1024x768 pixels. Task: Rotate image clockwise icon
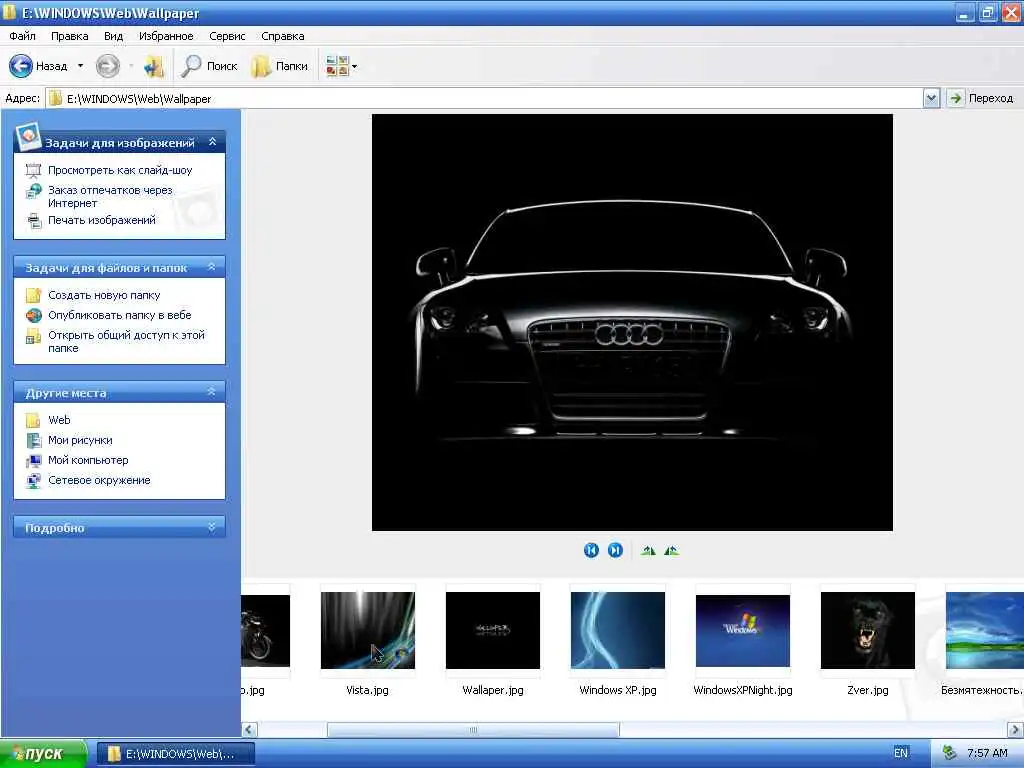648,551
